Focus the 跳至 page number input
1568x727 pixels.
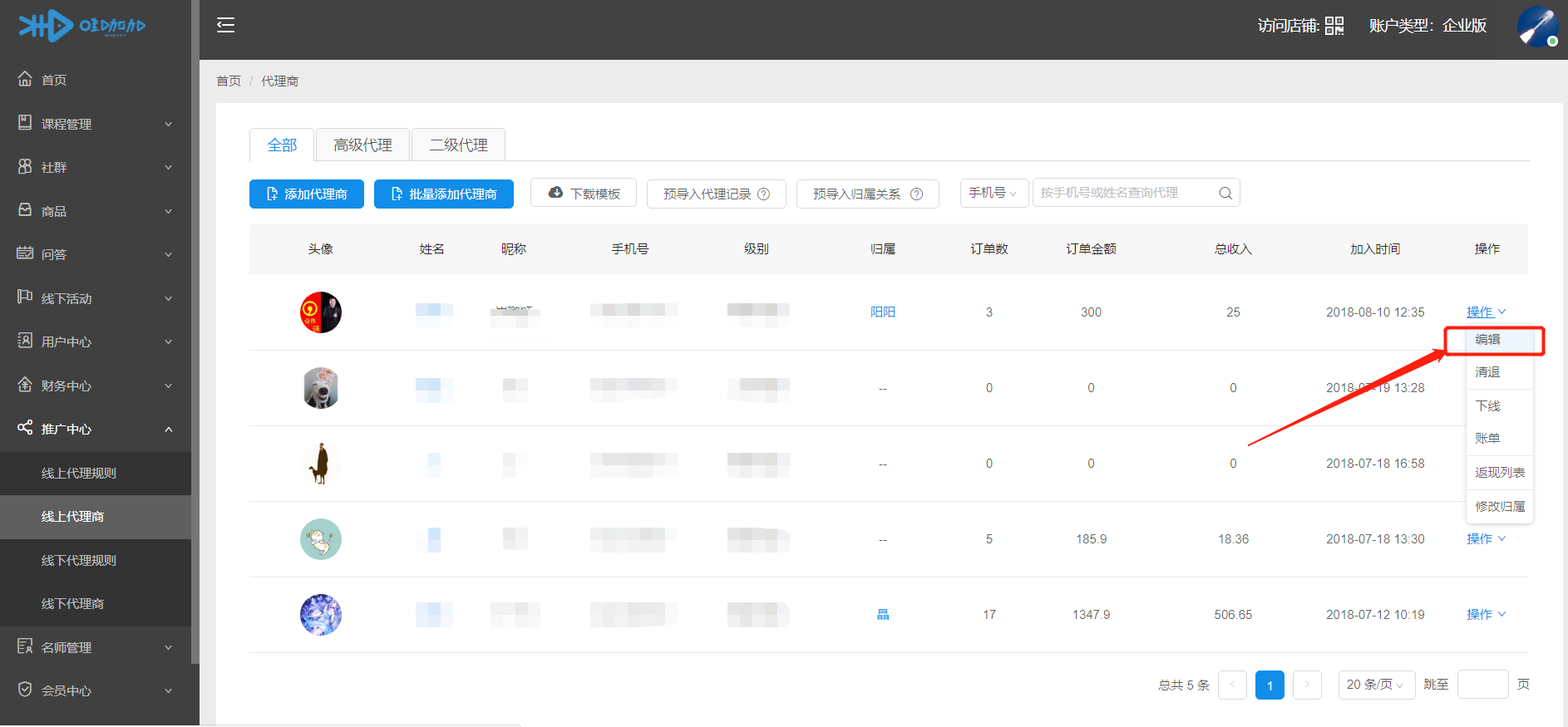click(x=1483, y=685)
